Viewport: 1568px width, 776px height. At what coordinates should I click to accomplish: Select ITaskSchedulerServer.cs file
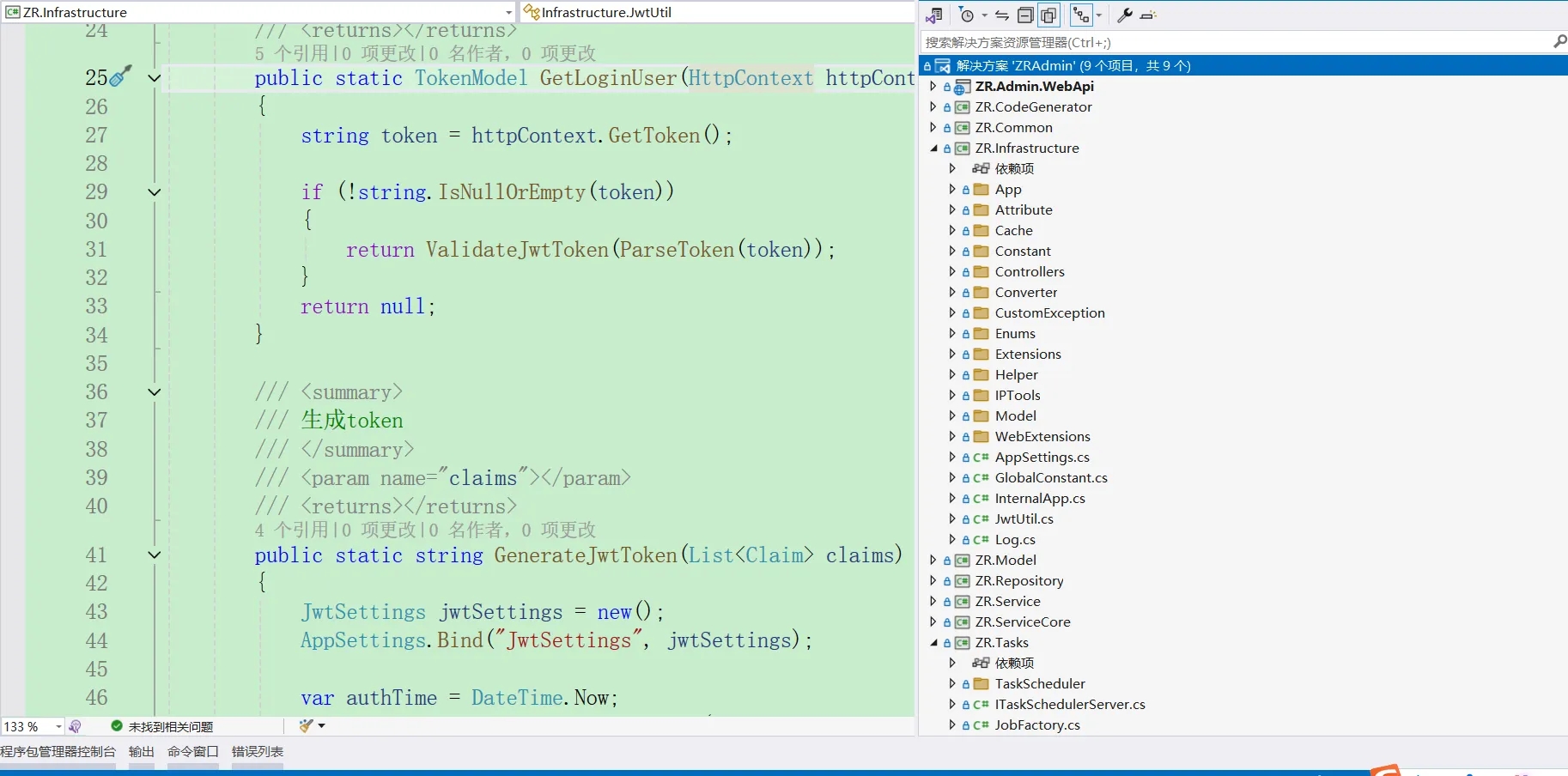coord(1070,704)
